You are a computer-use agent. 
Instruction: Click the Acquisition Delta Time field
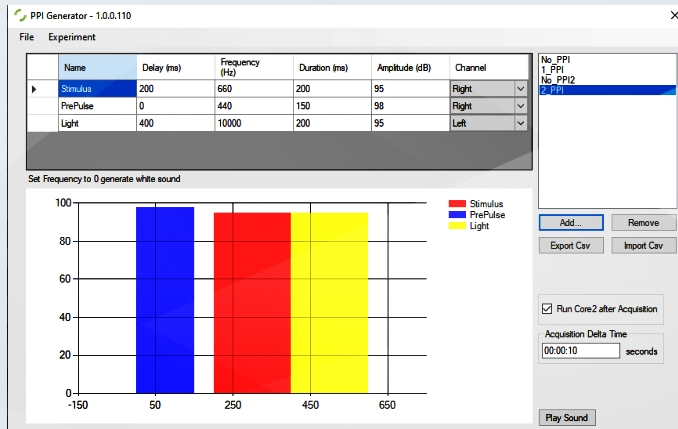580,351
